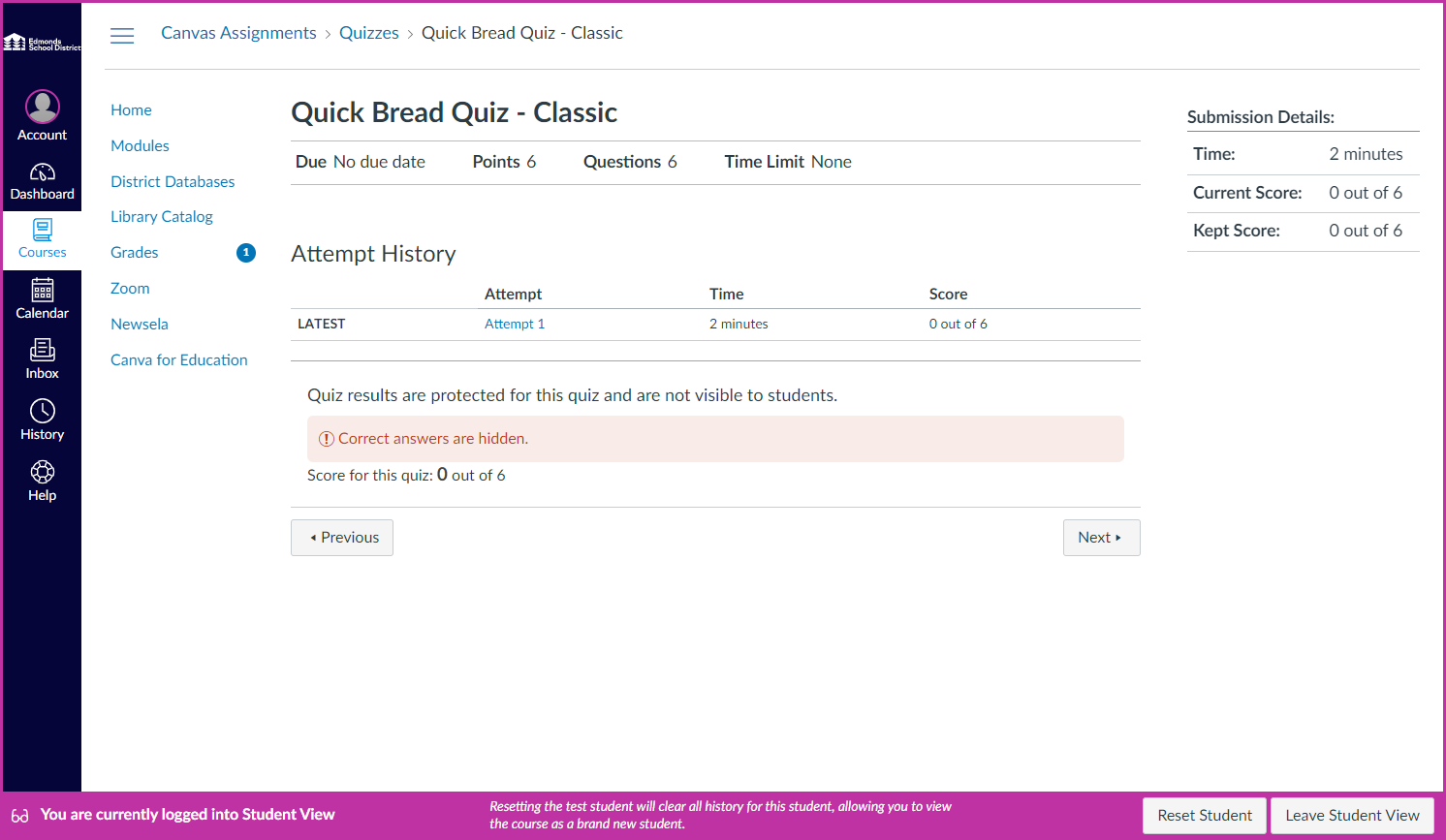1446x840 pixels.
Task: Open District Databases link
Action: click(173, 182)
